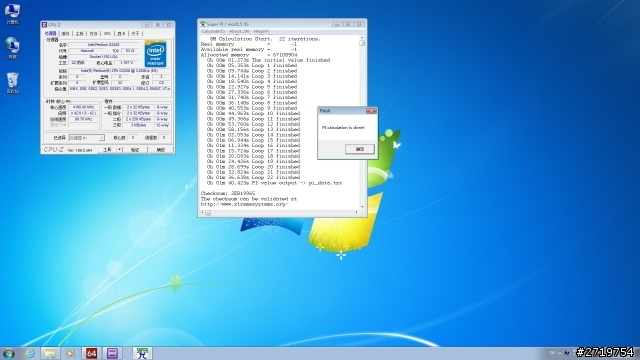Open Windows Explorer folder in taskbar
640x360 pixels.
pos(50,353)
